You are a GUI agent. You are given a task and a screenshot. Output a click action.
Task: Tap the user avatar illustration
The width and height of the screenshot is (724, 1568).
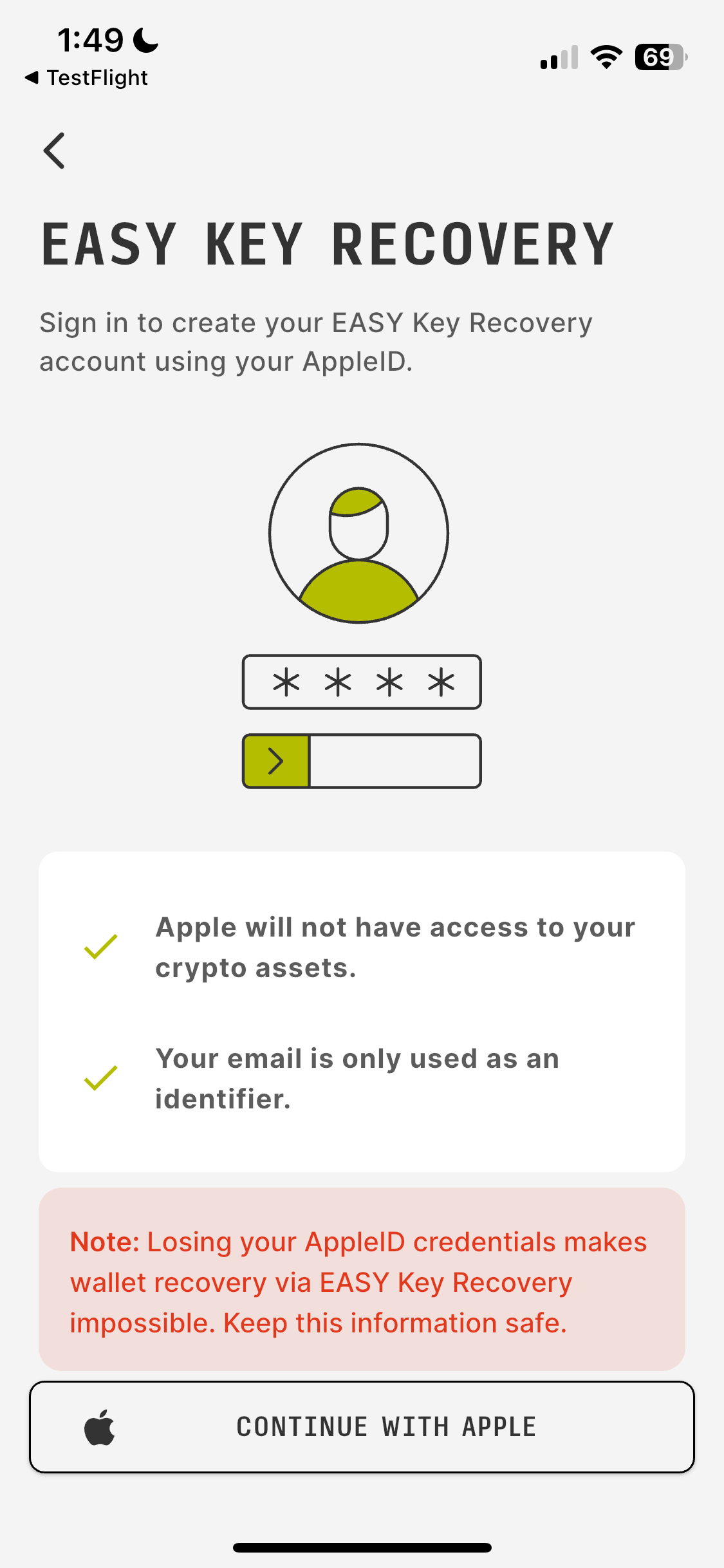(359, 533)
